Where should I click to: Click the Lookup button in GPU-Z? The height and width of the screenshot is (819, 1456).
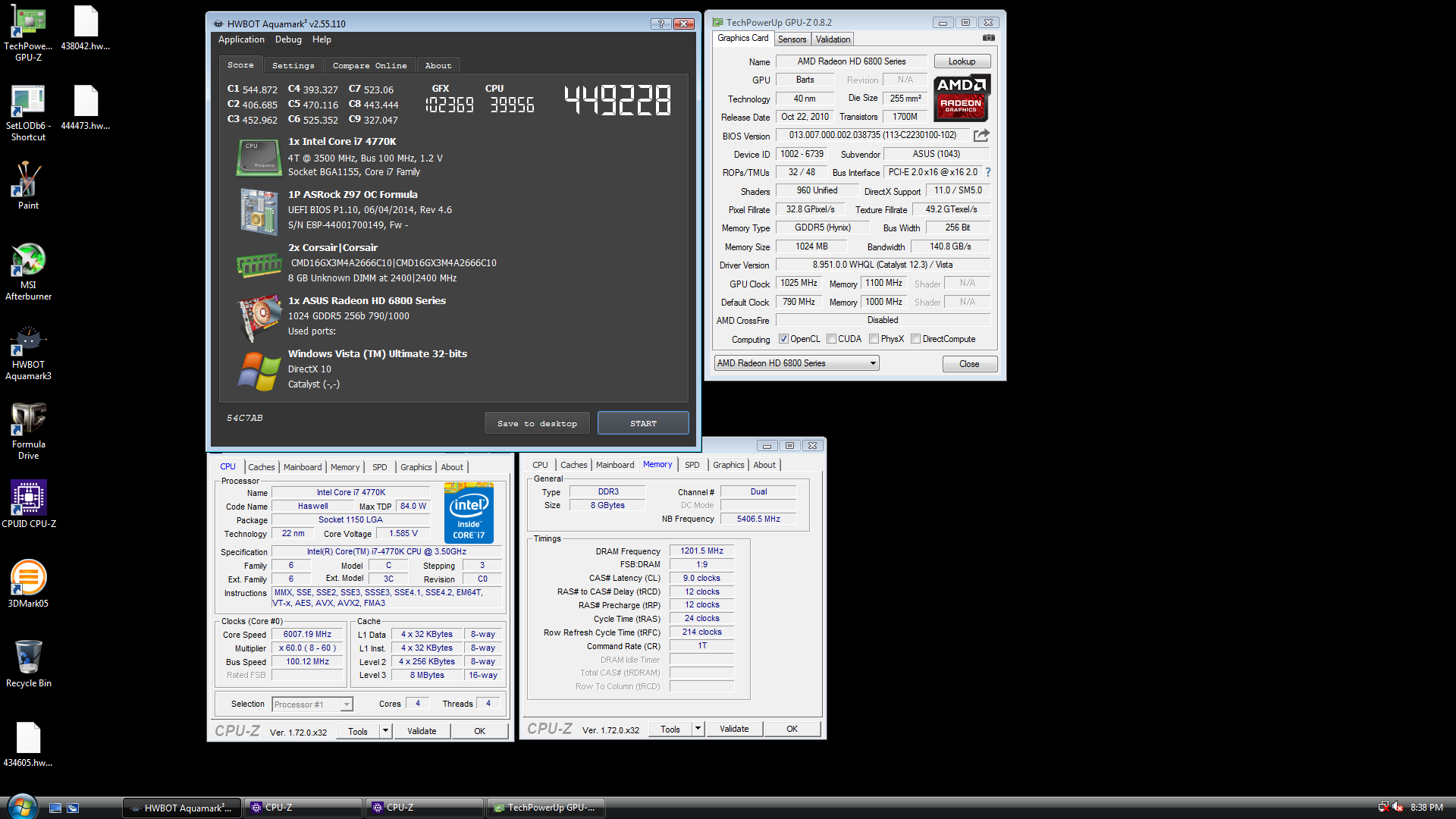[962, 61]
